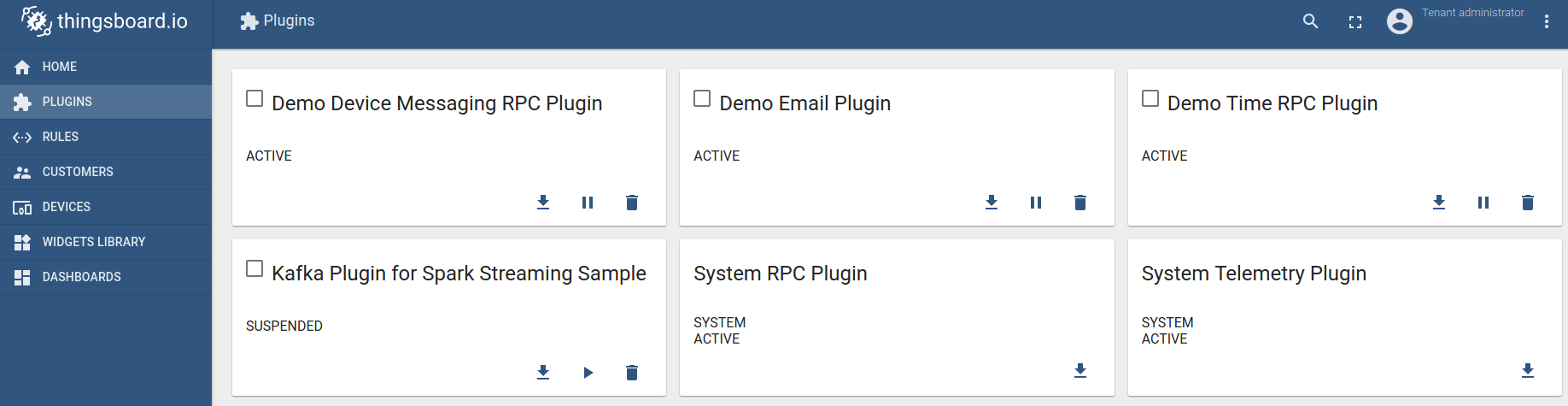This screenshot has width=1568, height=406.
Task: Open the System Telemetry Plugin card
Action: (1254, 274)
